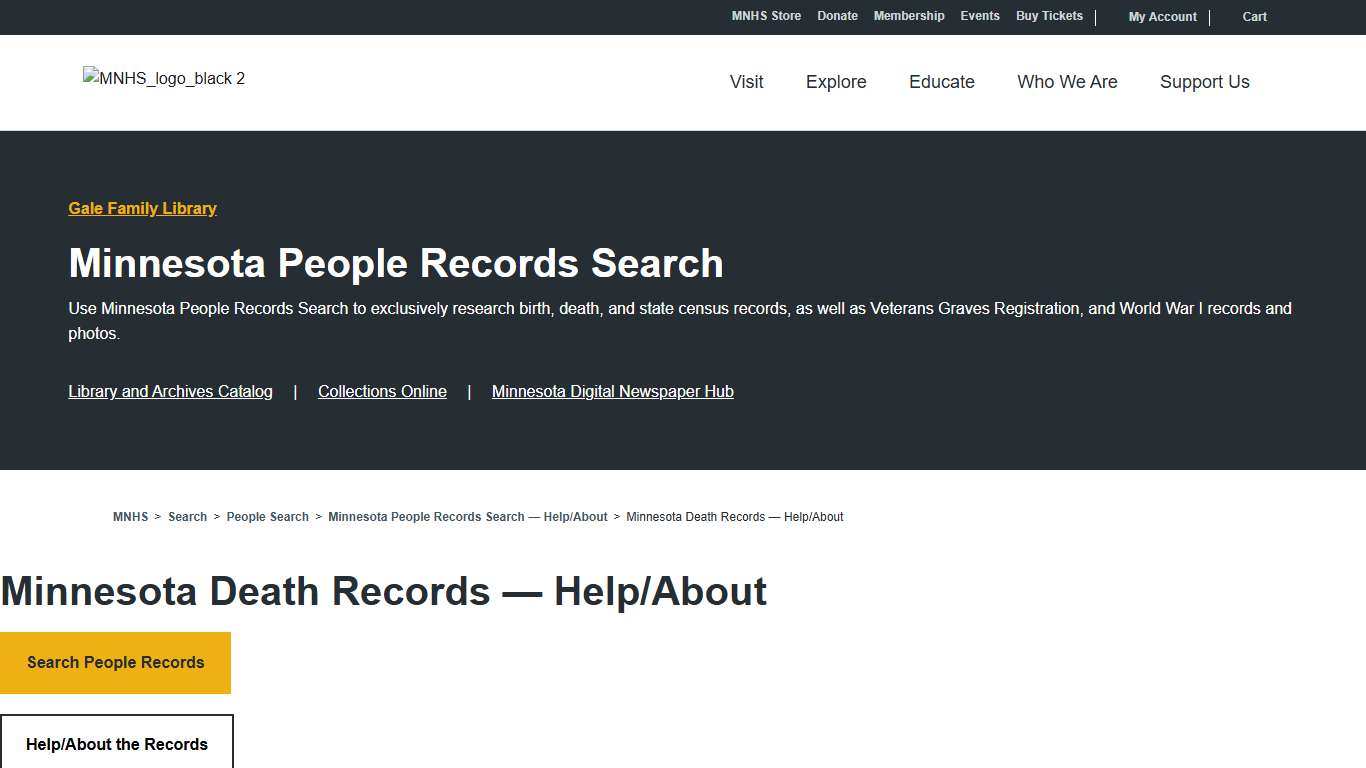Open the Membership page
The height and width of the screenshot is (768, 1366).
pyautogui.click(x=909, y=16)
